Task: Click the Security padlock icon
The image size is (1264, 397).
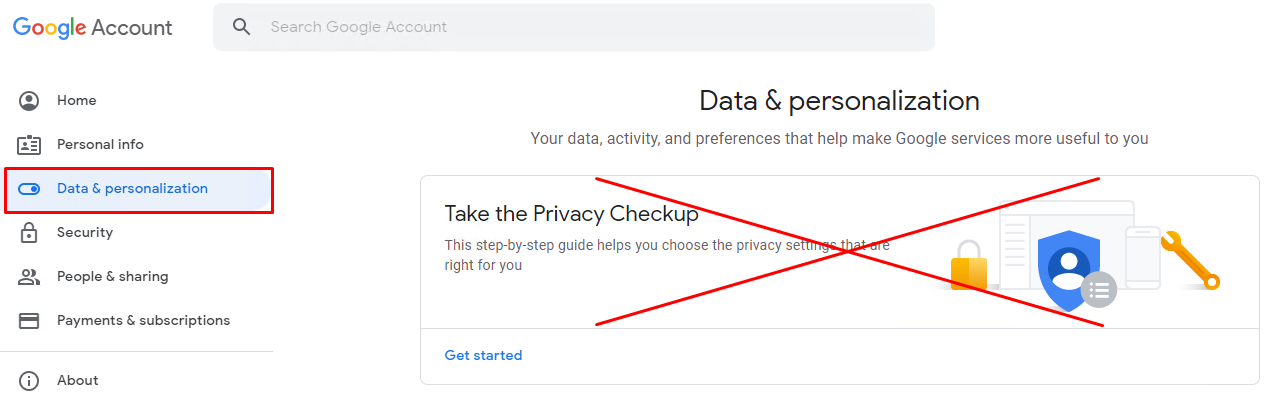Action: click(29, 233)
